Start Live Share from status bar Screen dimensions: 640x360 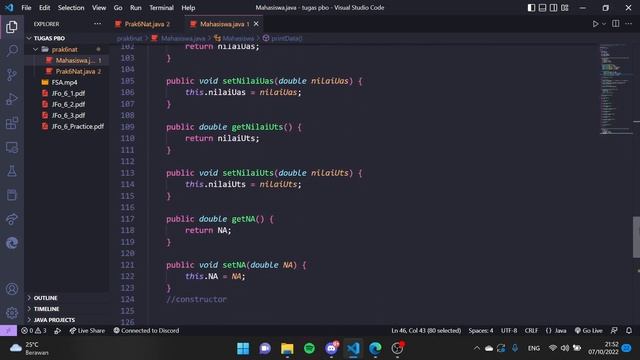[87, 331]
